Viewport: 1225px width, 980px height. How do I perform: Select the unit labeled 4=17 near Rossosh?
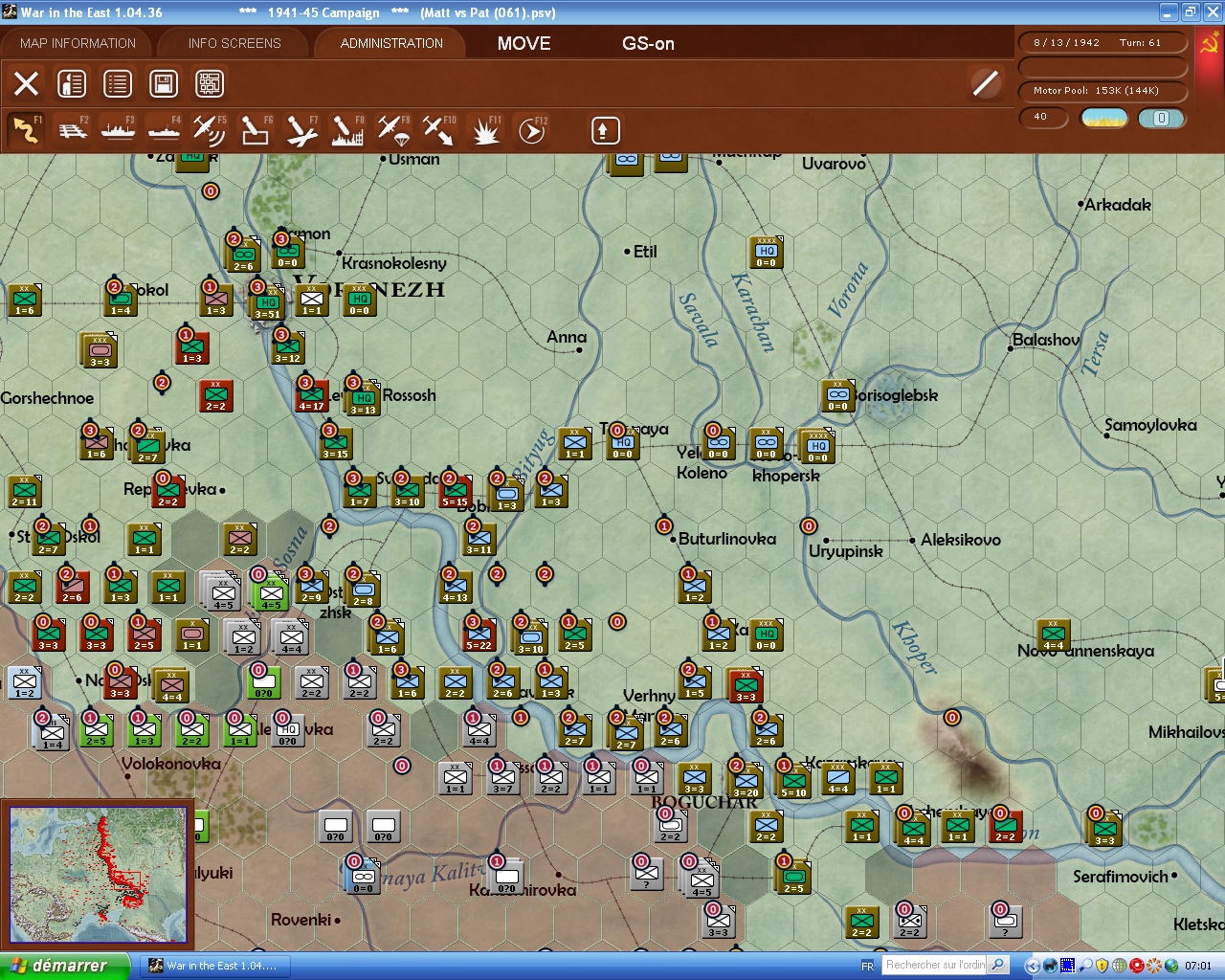click(312, 396)
